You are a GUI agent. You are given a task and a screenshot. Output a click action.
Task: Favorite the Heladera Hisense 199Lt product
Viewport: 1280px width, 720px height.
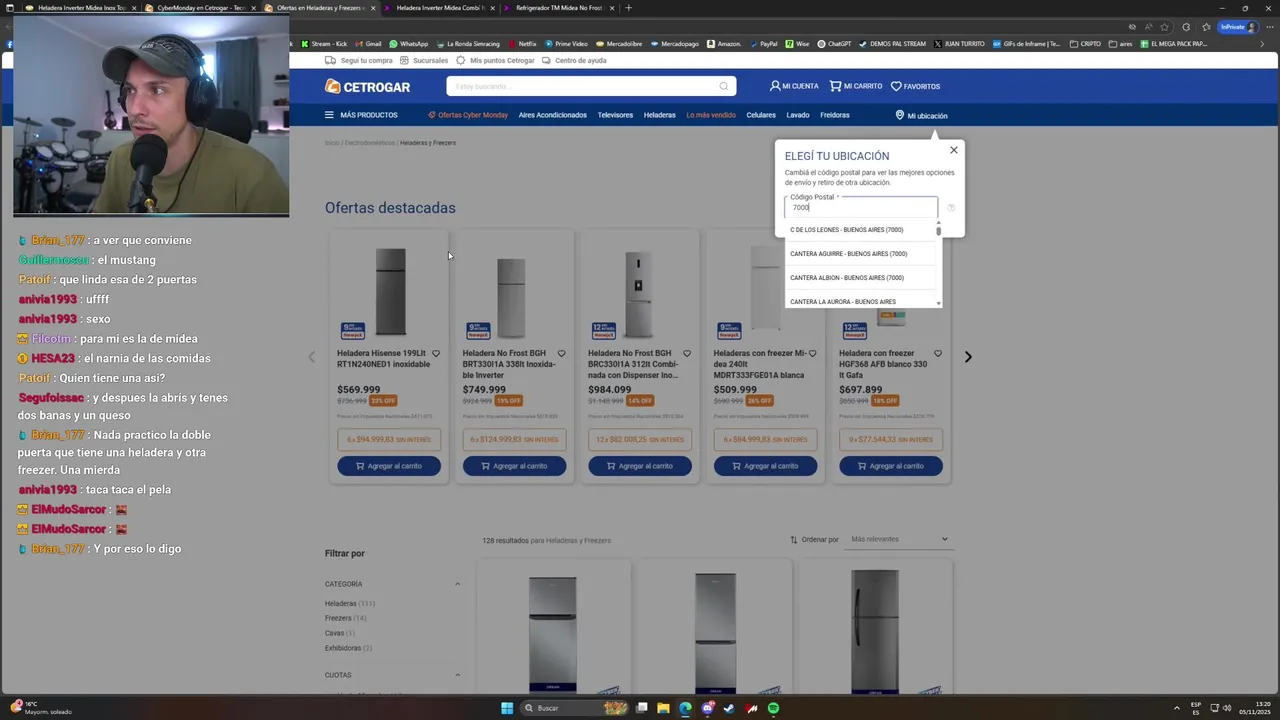[x=435, y=353]
